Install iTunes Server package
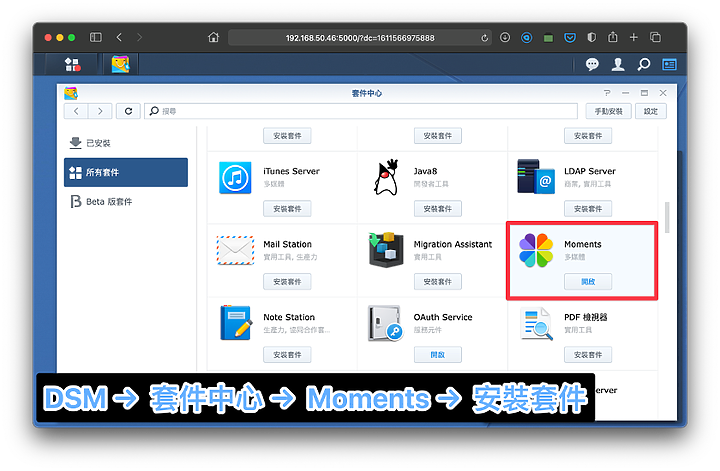Screen dimensions: 720x471 [287, 209]
